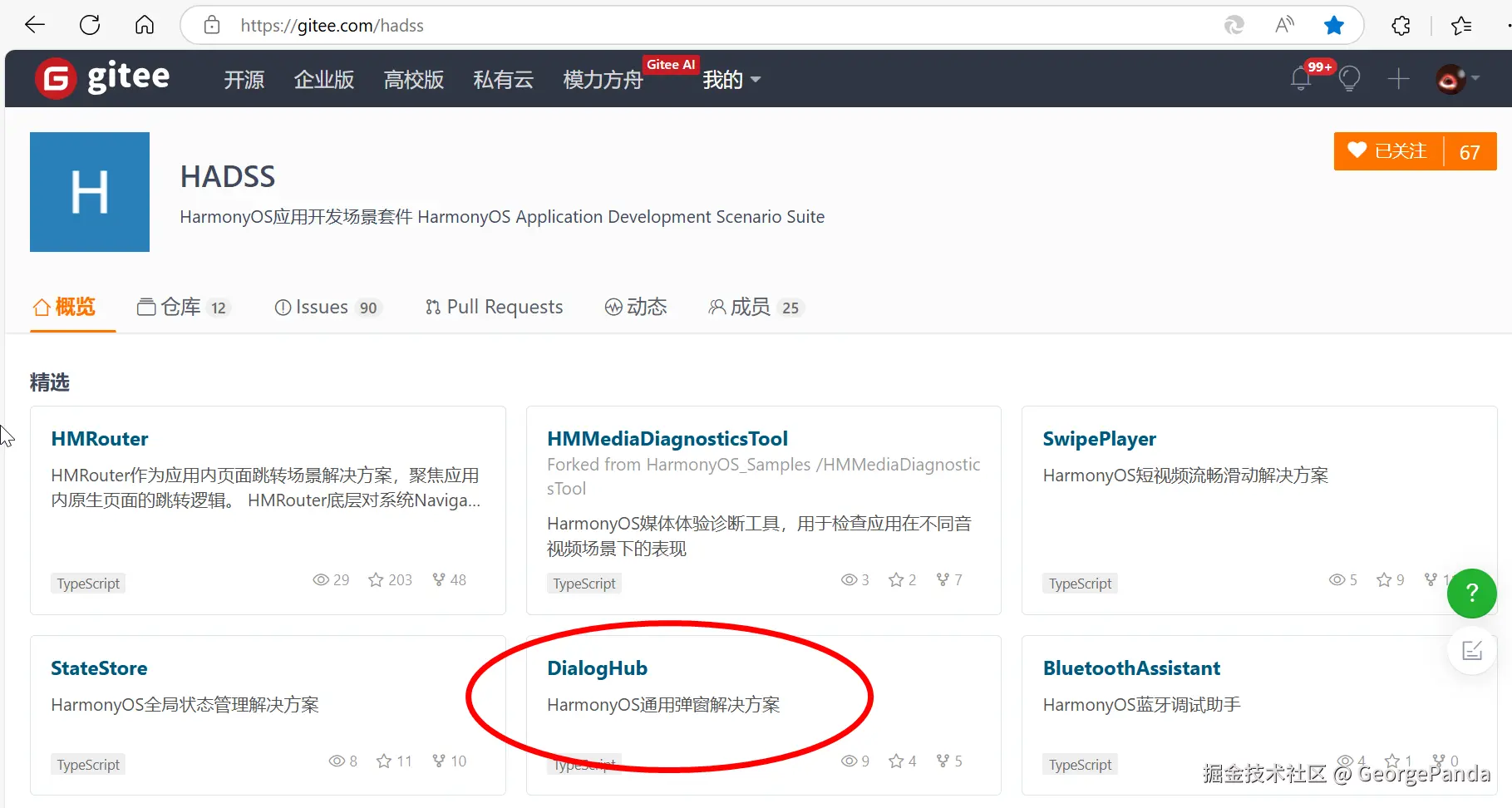Open the browser favorites list icon

coord(1461,26)
